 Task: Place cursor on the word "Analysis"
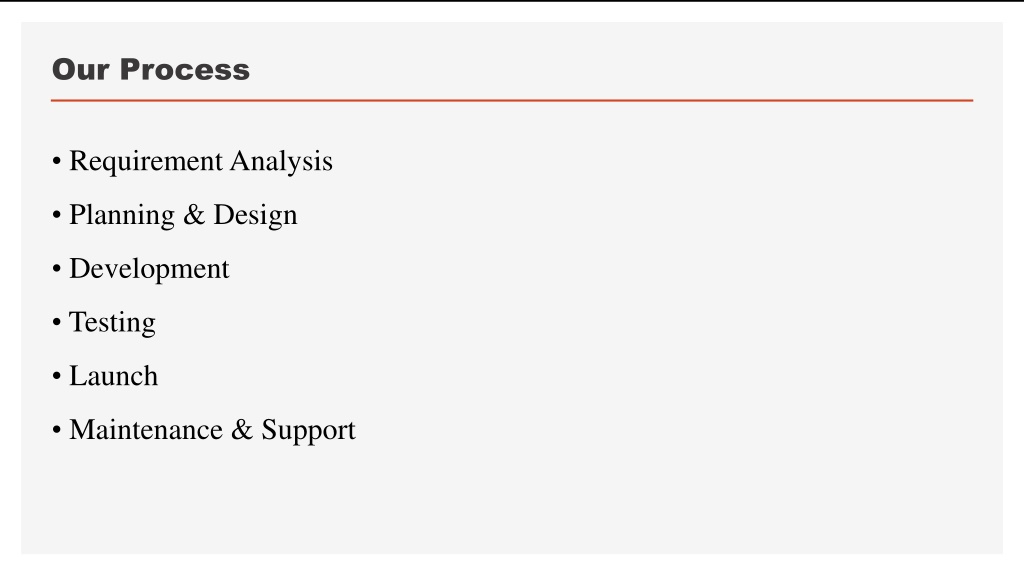tap(281, 161)
